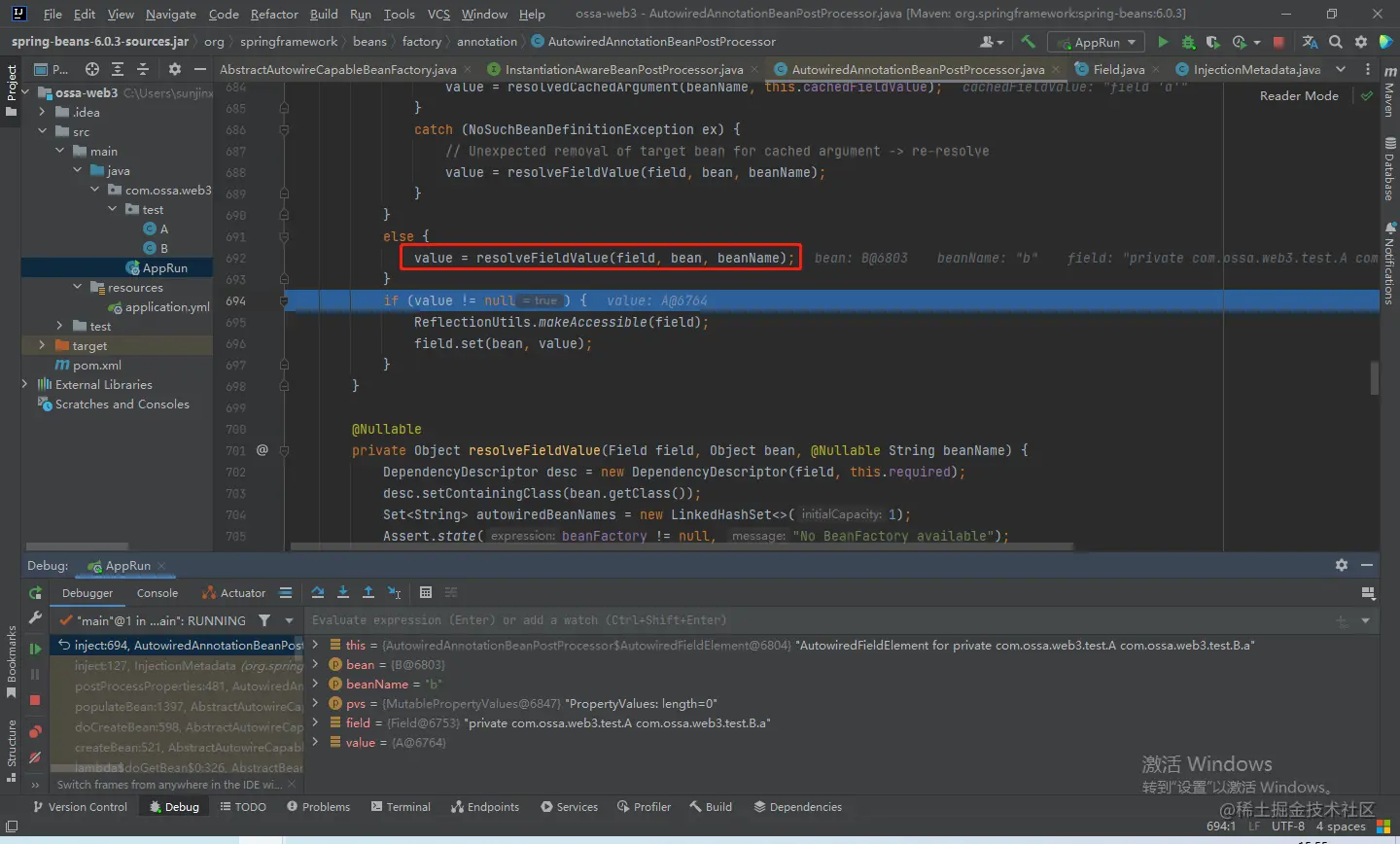Open the Translate icon in toolbar

coord(1310,42)
